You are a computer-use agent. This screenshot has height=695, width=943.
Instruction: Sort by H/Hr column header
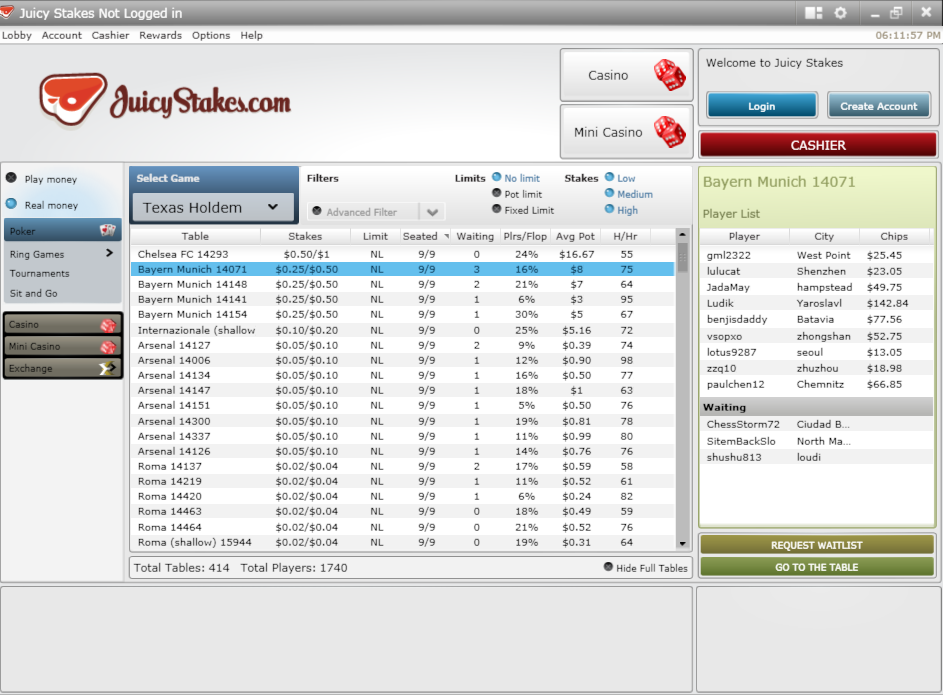point(625,236)
